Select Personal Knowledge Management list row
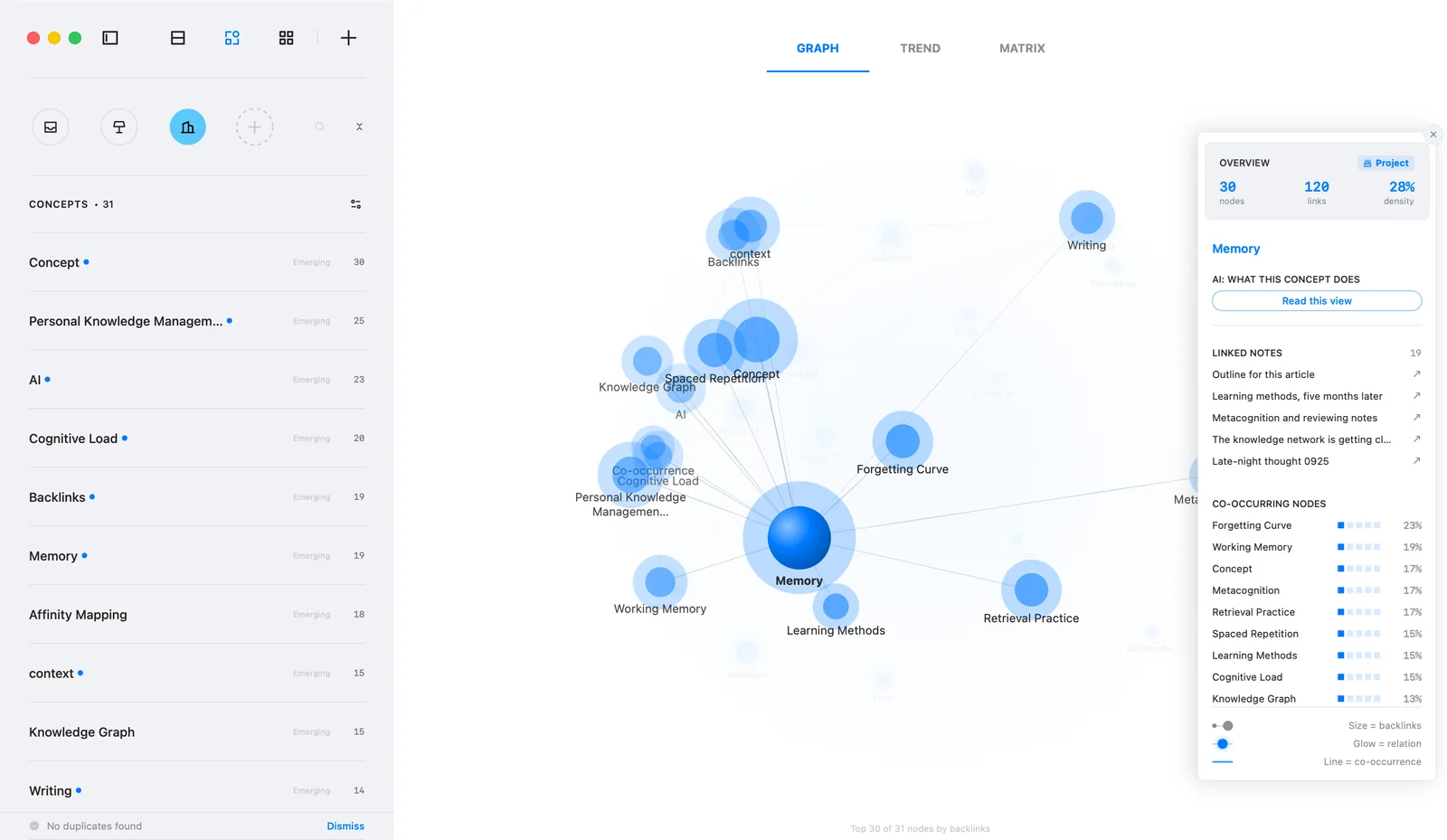1447x840 pixels. (x=197, y=321)
